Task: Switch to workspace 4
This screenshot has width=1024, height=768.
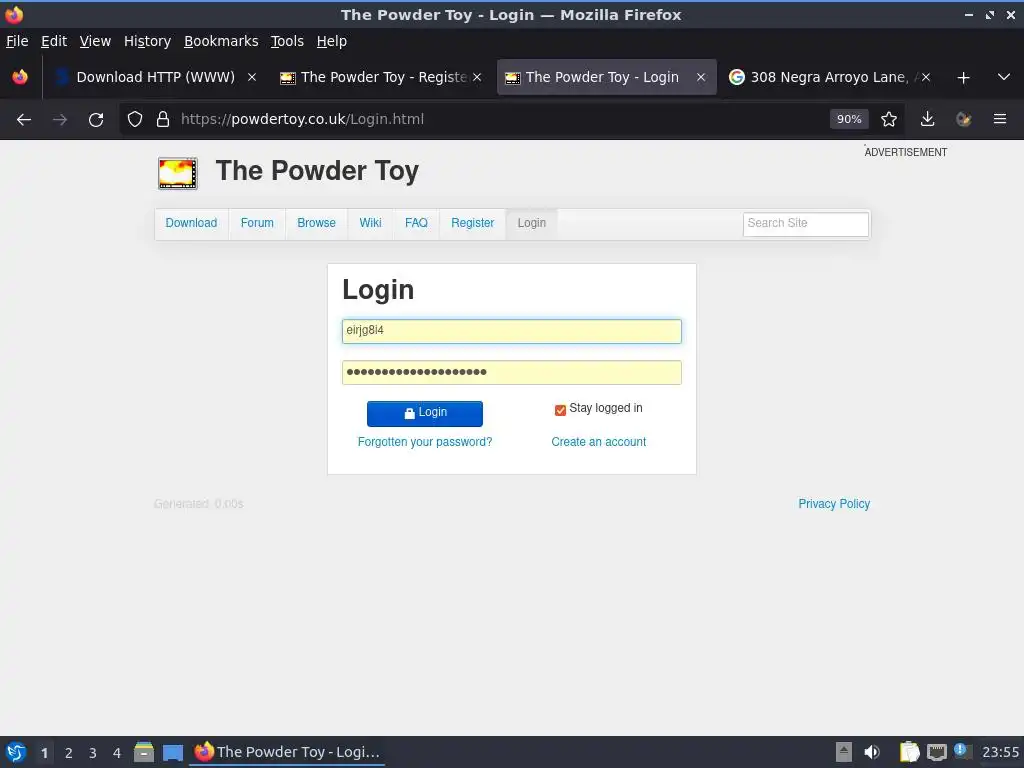Action: (x=117, y=753)
